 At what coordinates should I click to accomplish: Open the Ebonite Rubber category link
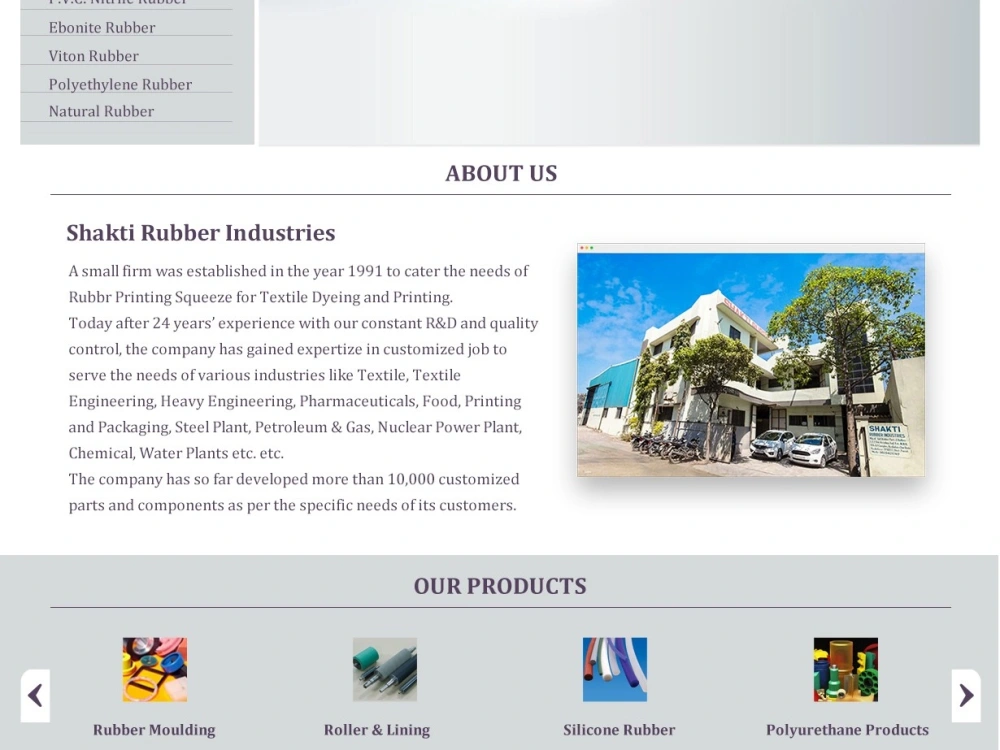102,27
